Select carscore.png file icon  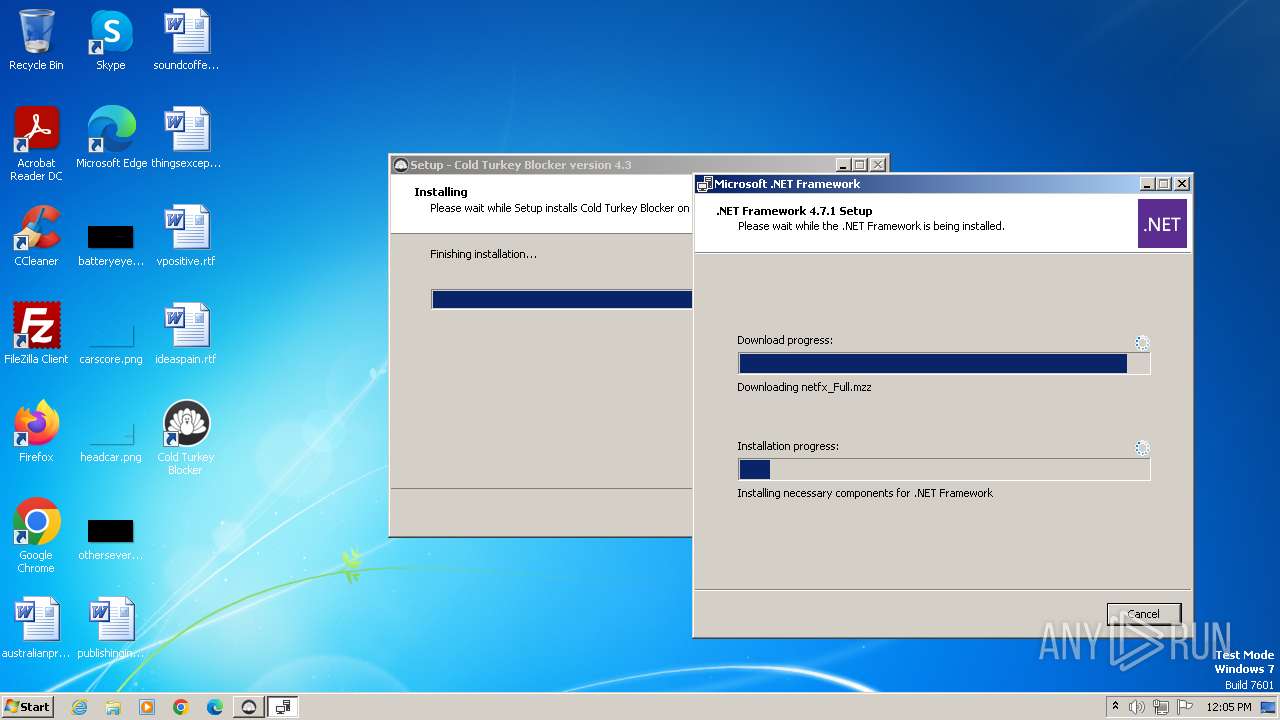point(111,340)
